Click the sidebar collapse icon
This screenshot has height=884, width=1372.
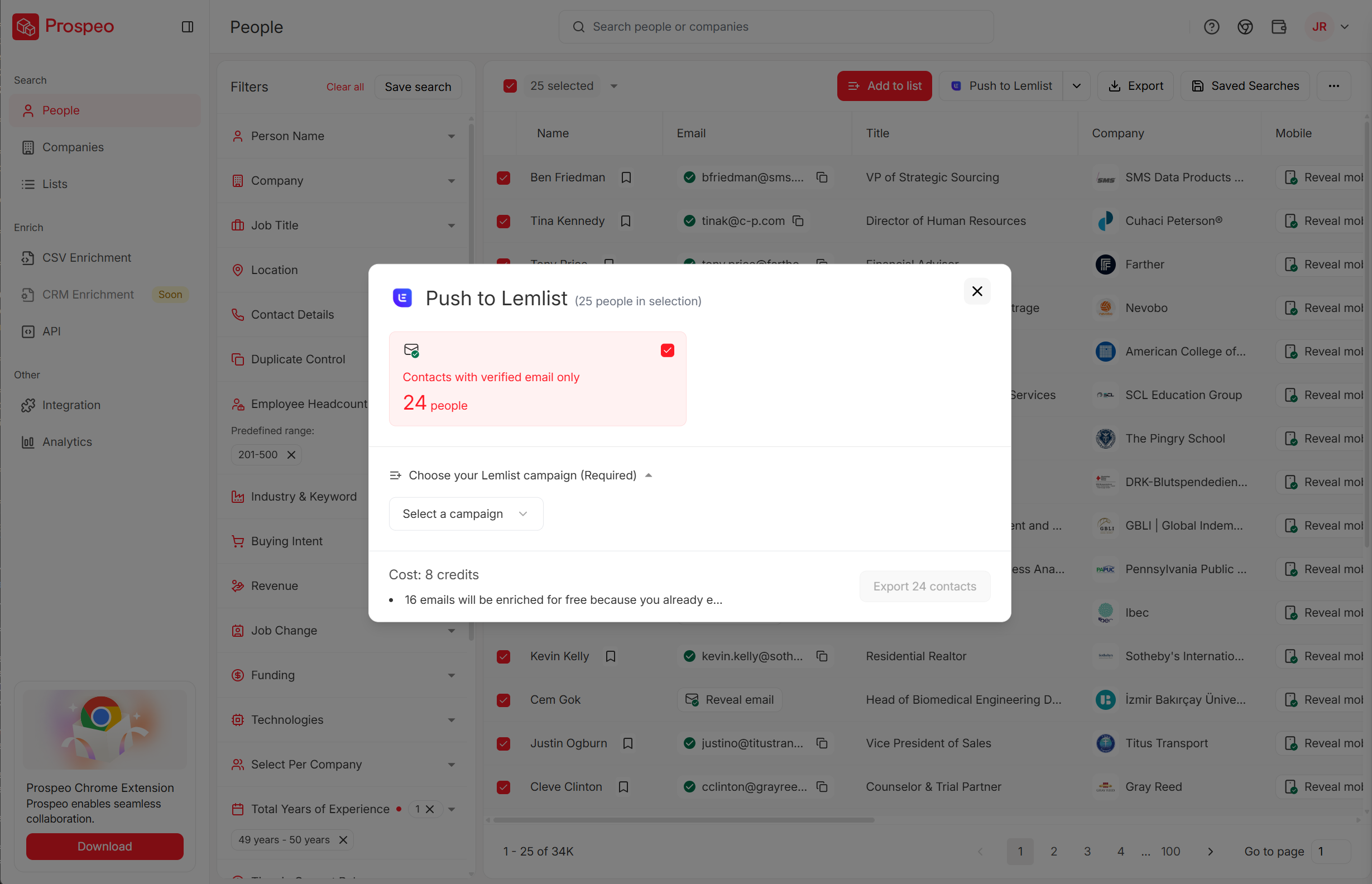[x=187, y=27]
